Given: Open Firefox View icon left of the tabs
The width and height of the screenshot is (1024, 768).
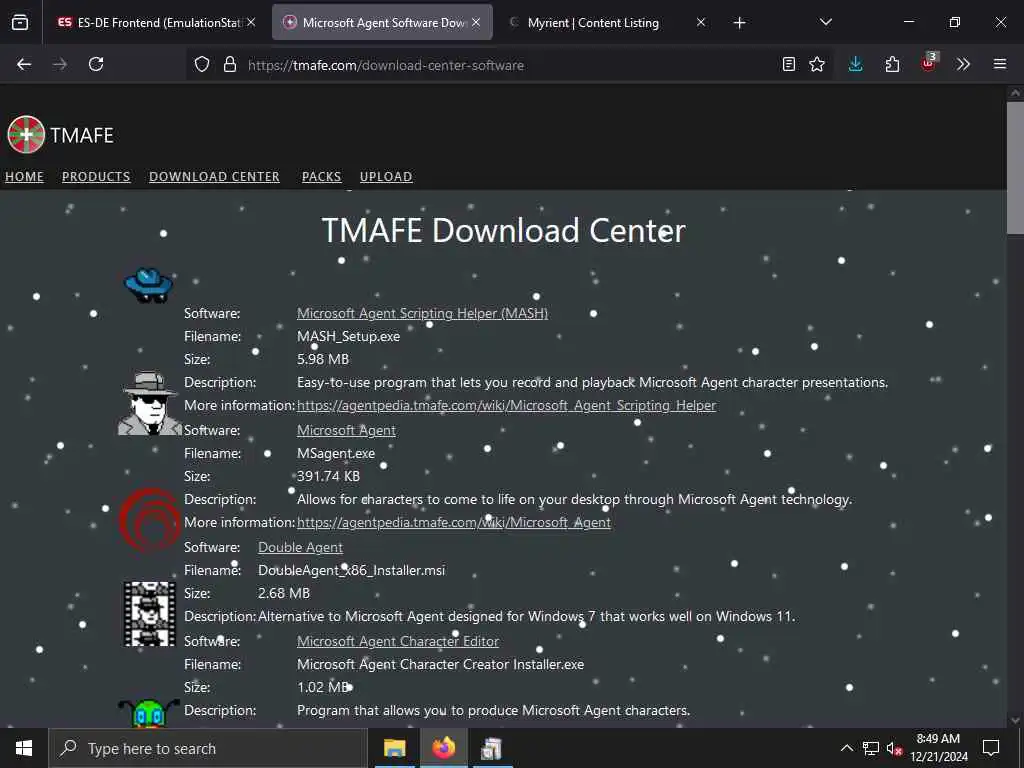Looking at the screenshot, I should coord(20,23).
